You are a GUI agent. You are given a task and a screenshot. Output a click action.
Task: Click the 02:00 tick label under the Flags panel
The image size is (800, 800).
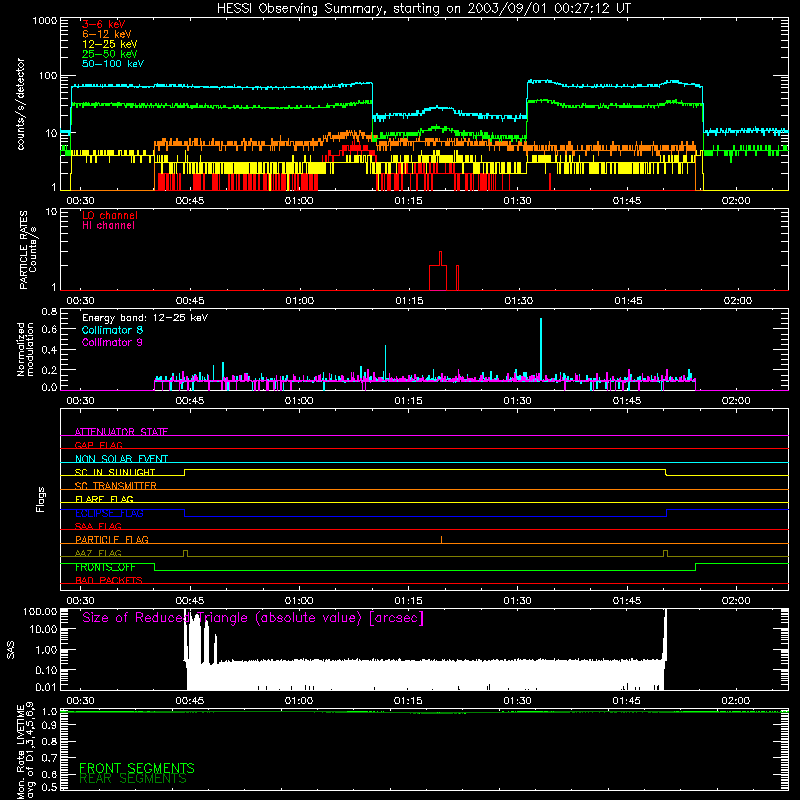(736, 601)
